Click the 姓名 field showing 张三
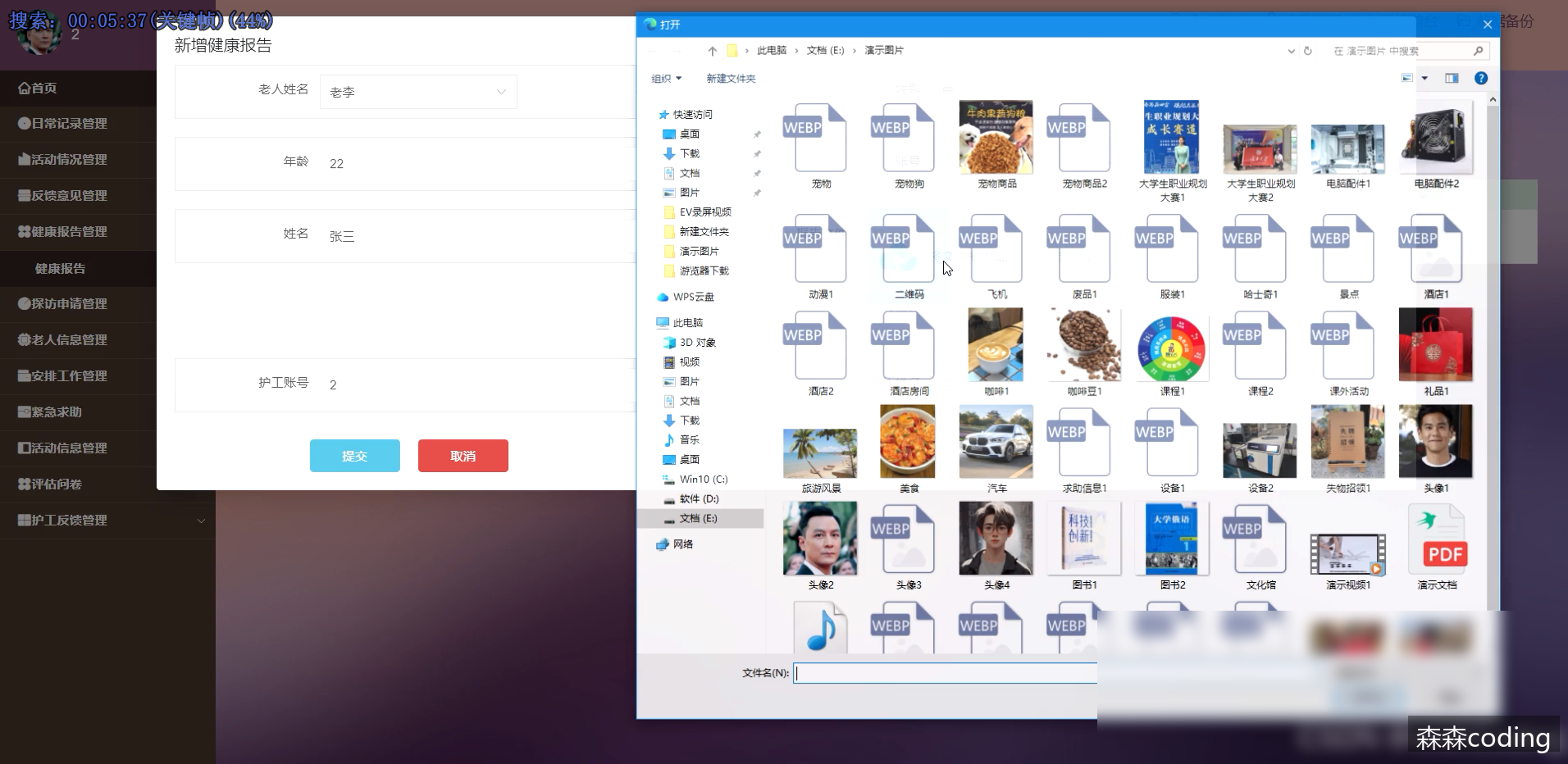 [478, 236]
